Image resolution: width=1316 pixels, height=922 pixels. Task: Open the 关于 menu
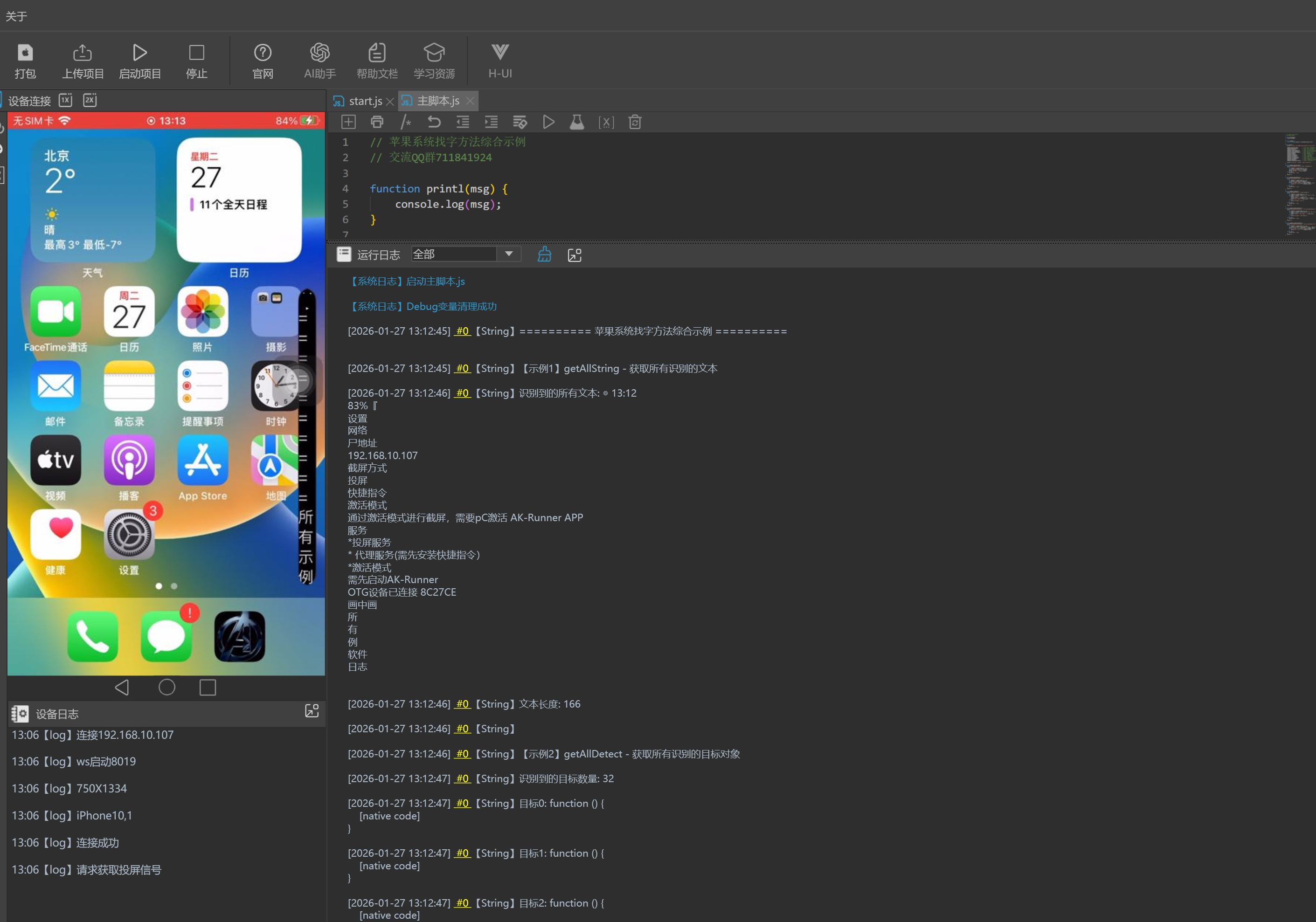(x=16, y=16)
